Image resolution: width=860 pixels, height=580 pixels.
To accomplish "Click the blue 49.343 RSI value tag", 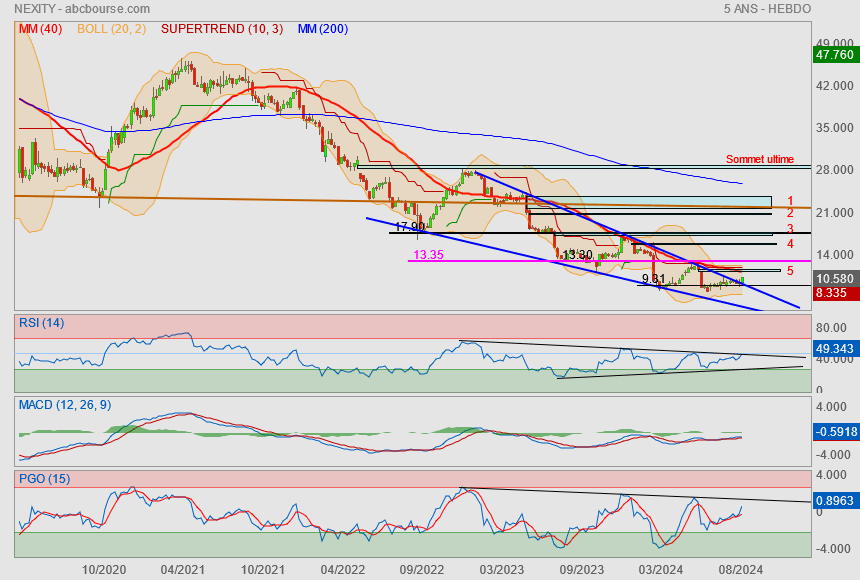I will tap(835, 348).
